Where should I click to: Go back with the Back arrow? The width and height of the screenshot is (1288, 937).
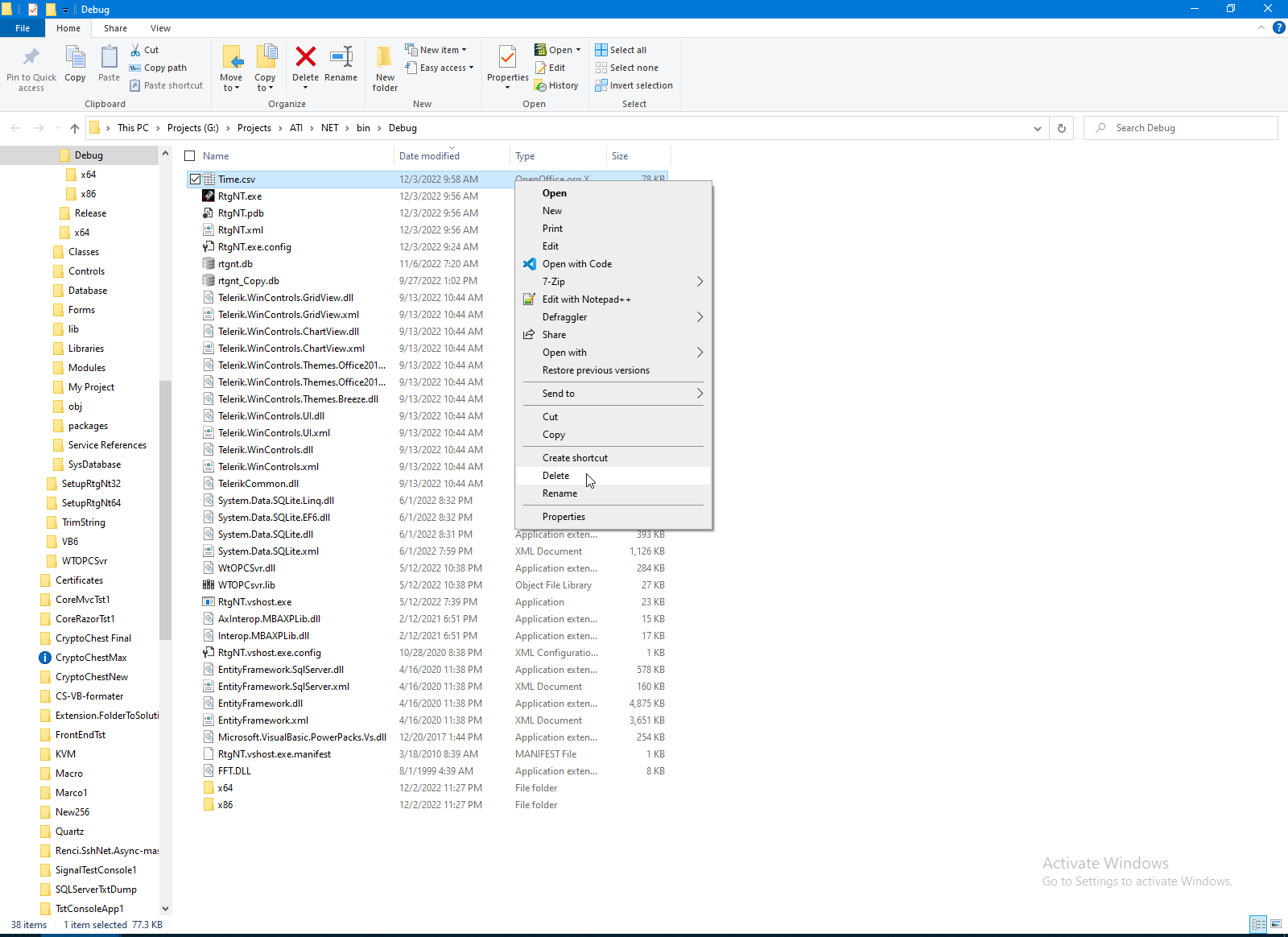click(x=15, y=128)
